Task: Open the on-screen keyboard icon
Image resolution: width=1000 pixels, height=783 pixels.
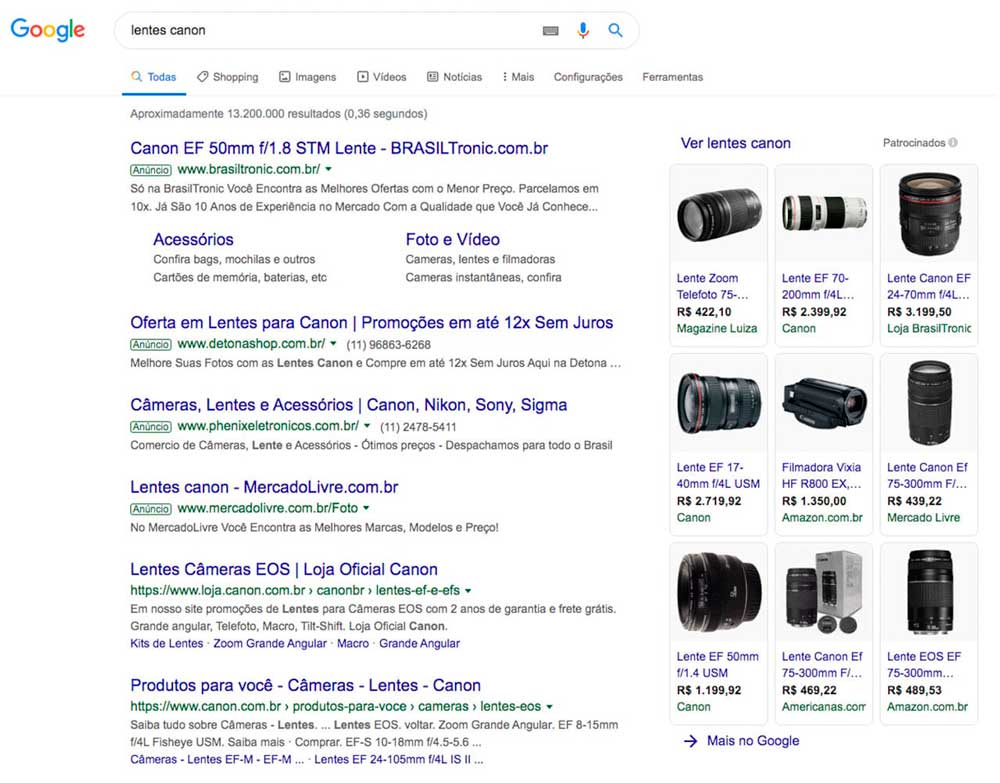Action: [x=551, y=31]
